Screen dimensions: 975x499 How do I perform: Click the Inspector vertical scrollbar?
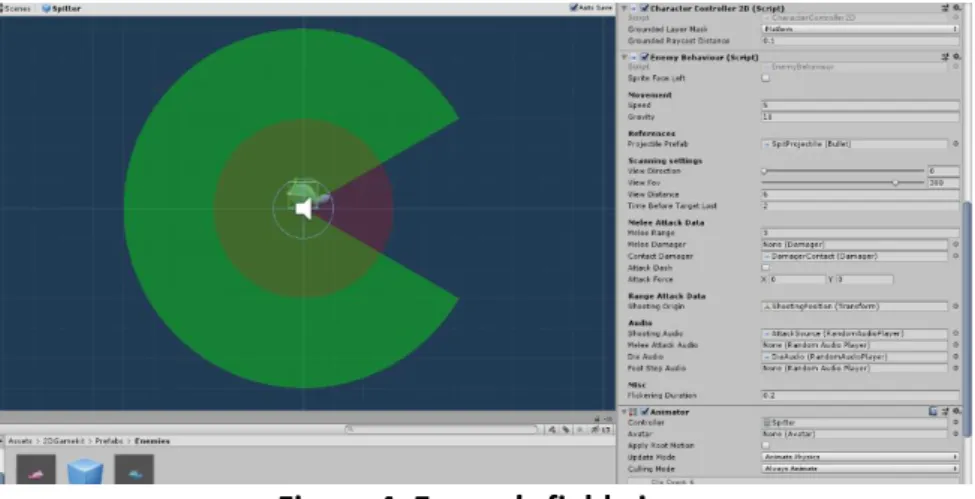[x=968, y=320]
